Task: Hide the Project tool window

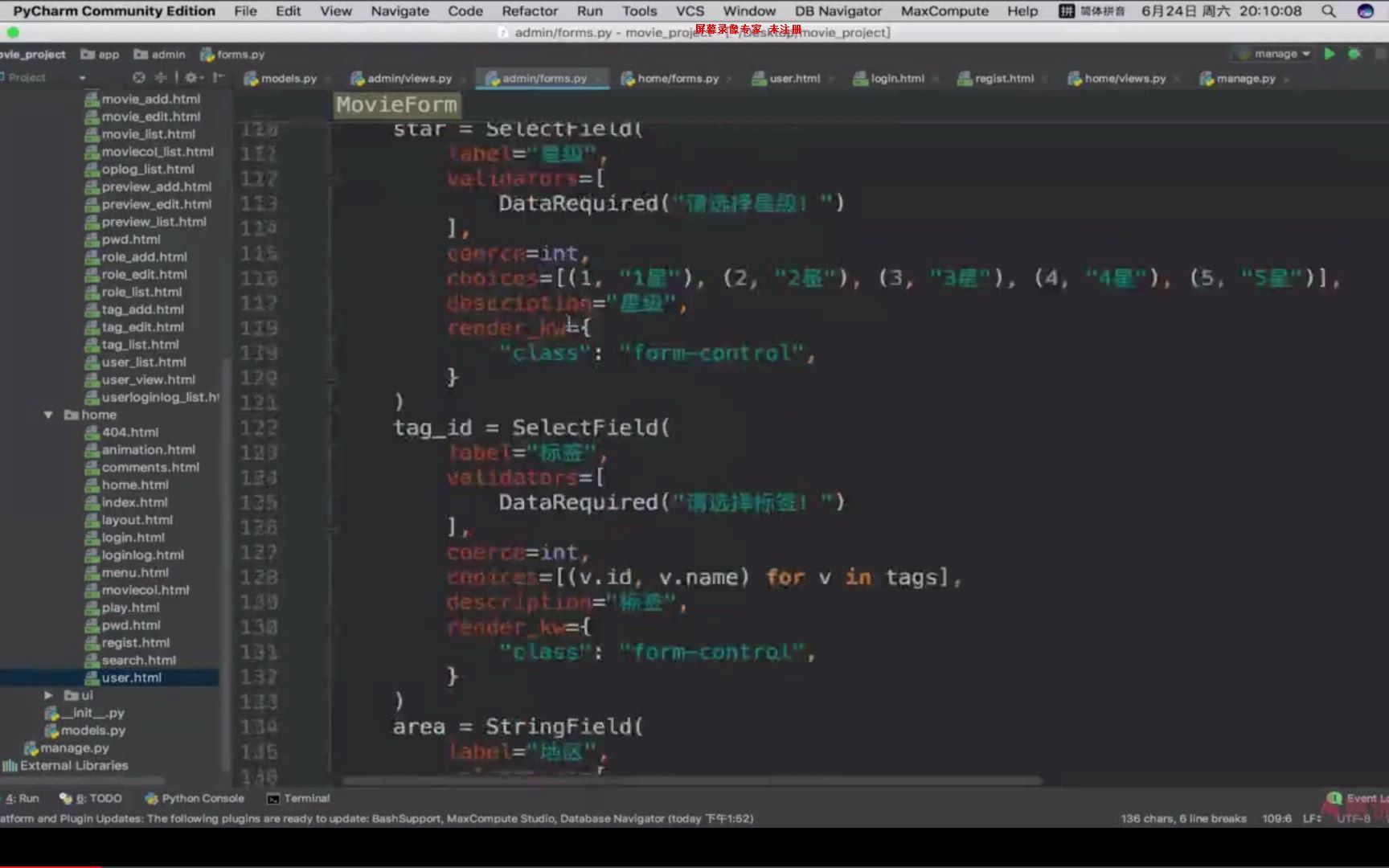Action: [x=218, y=78]
